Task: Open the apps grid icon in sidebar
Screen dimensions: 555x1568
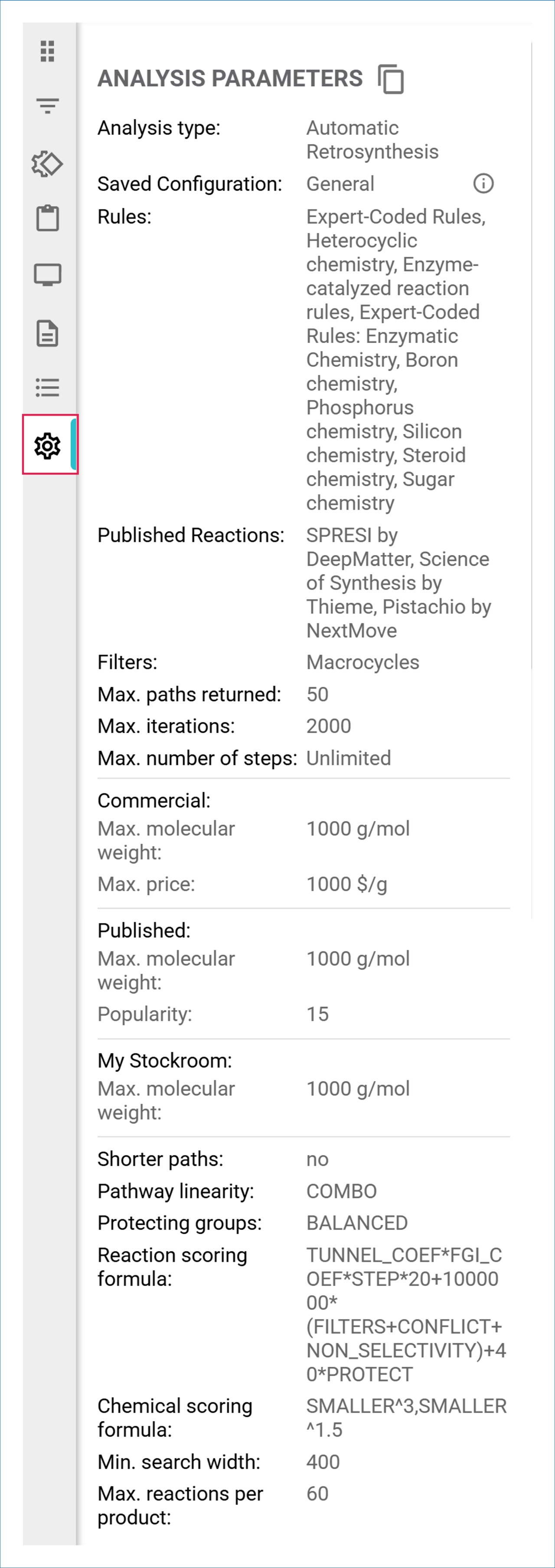Action: 48,51
